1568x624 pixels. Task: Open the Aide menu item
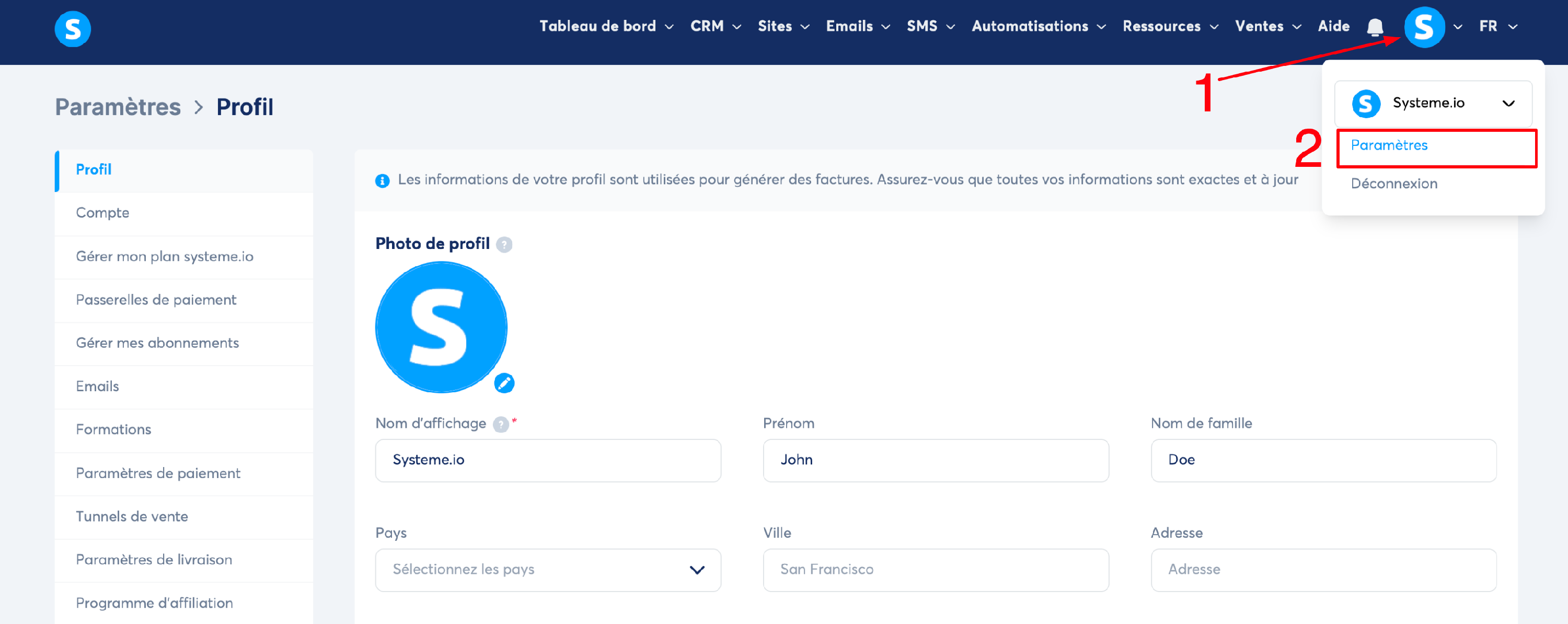tap(1333, 26)
